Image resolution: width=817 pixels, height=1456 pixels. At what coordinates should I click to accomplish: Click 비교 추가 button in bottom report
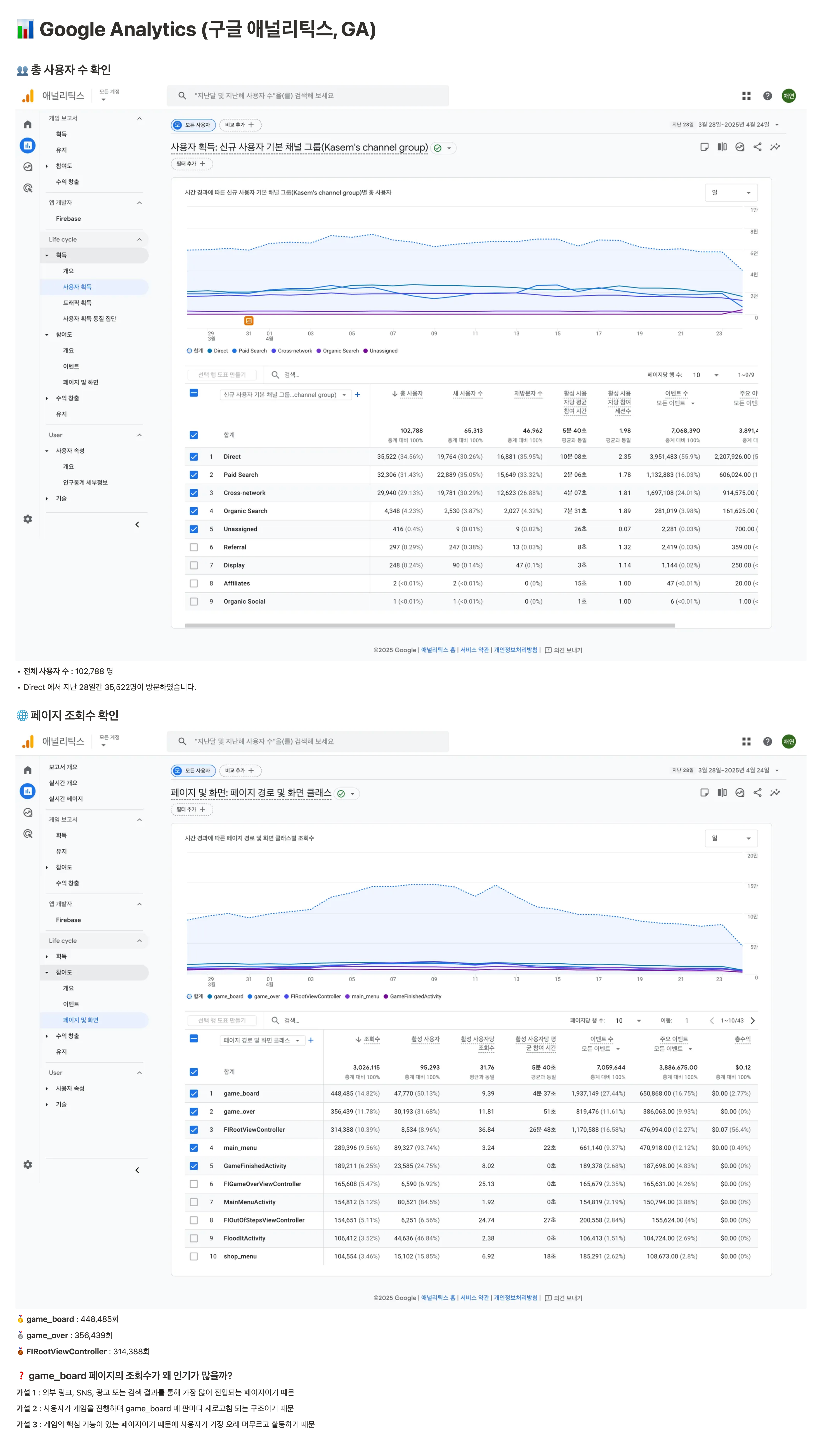240,770
